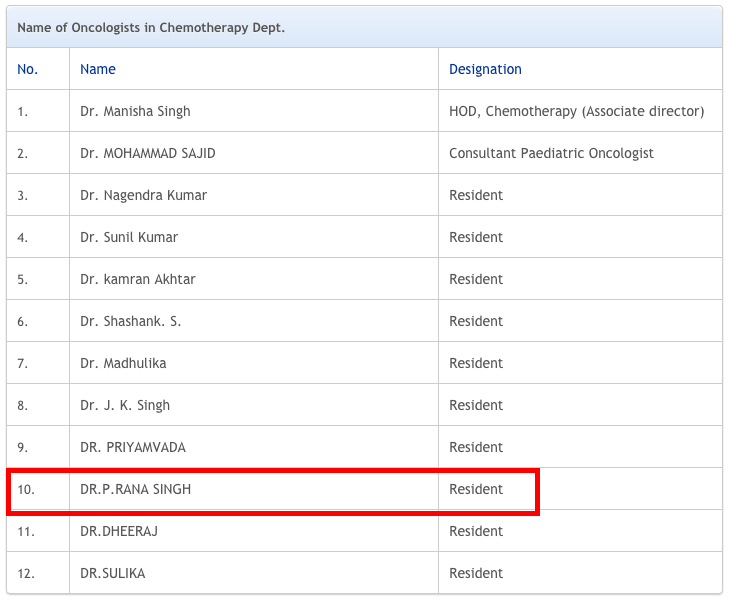Screen dimensions: 743x608
Task: Click row number "9."
Action: (x=22, y=448)
